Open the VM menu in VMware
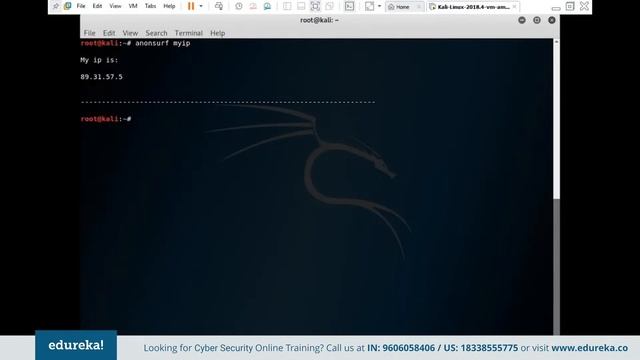 point(133,6)
